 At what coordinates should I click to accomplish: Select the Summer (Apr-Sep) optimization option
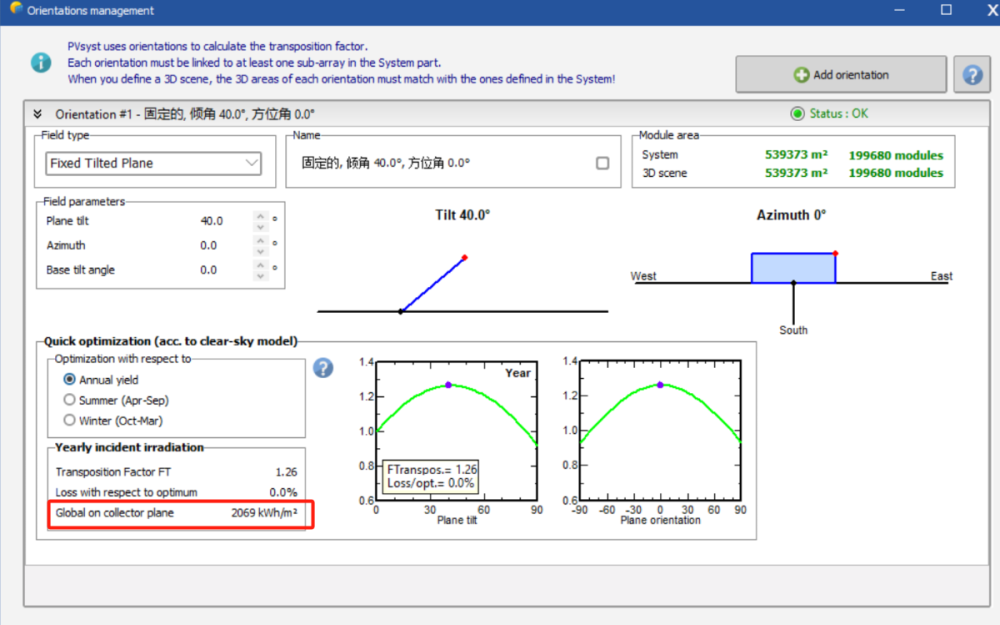tap(70, 400)
